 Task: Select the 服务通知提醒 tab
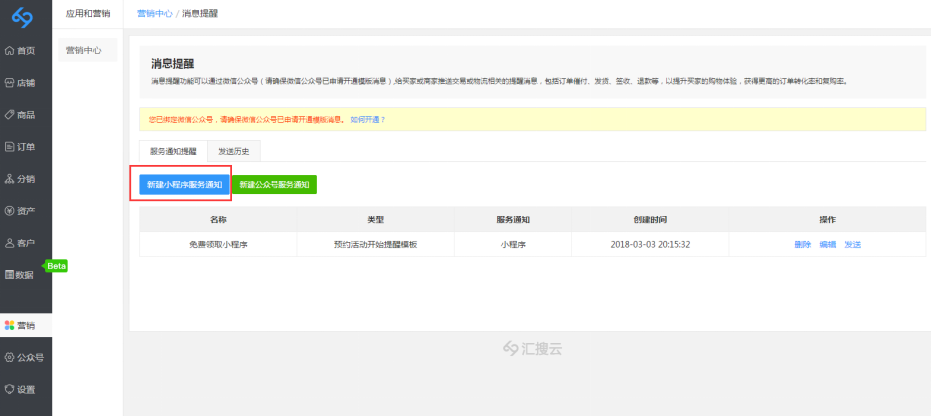click(173, 151)
